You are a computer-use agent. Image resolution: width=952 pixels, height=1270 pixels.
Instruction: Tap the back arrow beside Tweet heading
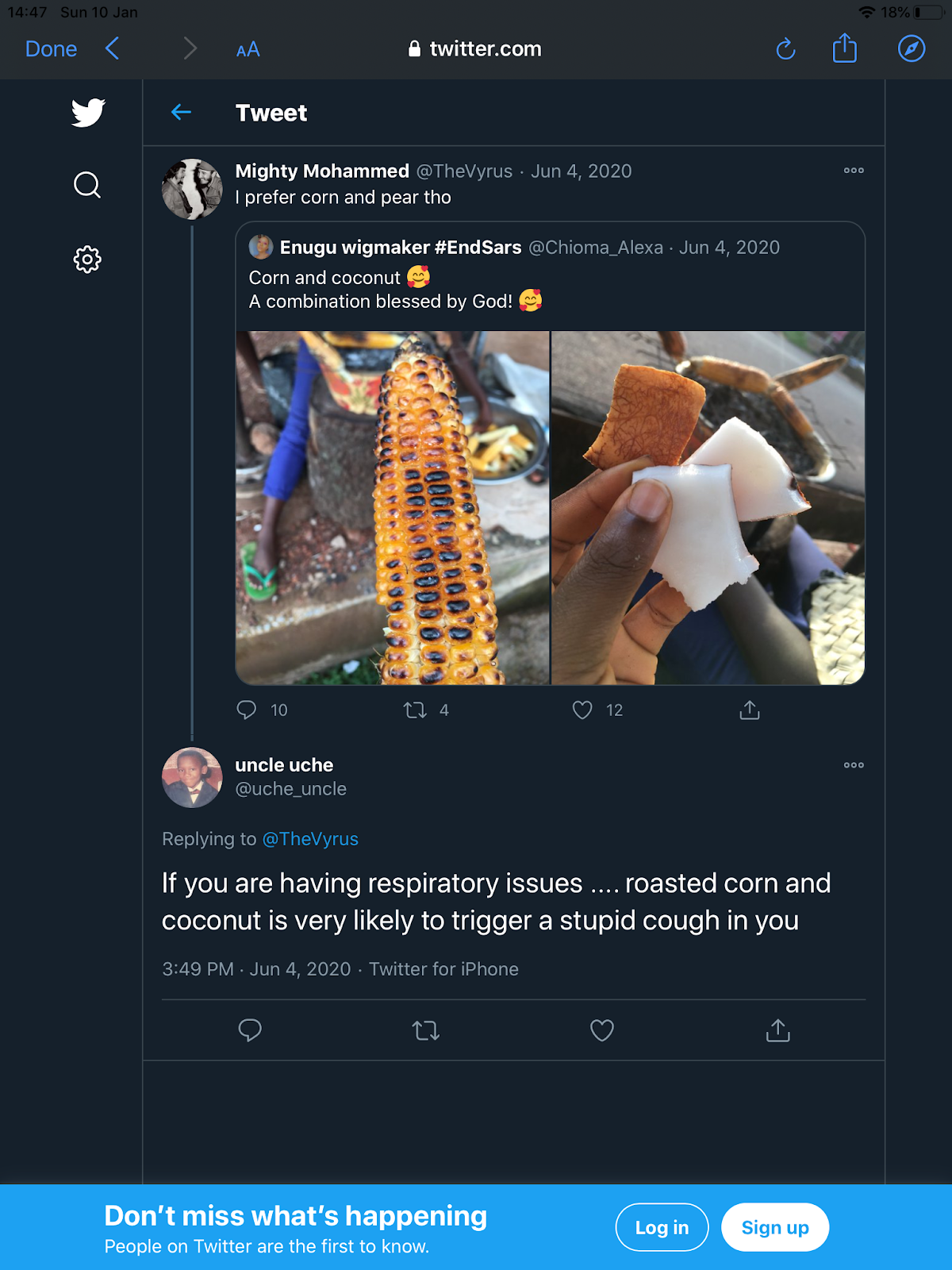coord(182,113)
